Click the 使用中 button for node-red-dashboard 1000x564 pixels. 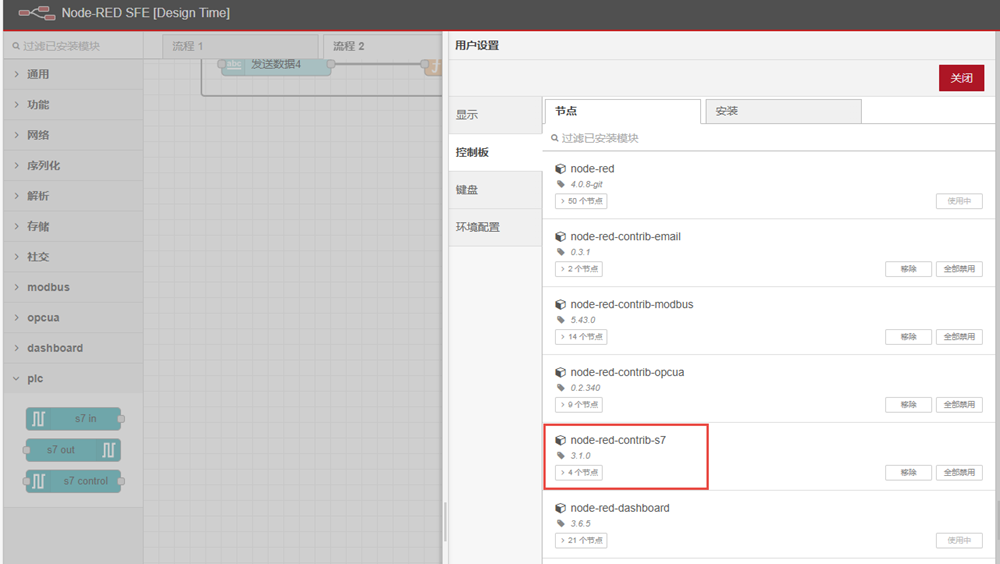(x=959, y=540)
